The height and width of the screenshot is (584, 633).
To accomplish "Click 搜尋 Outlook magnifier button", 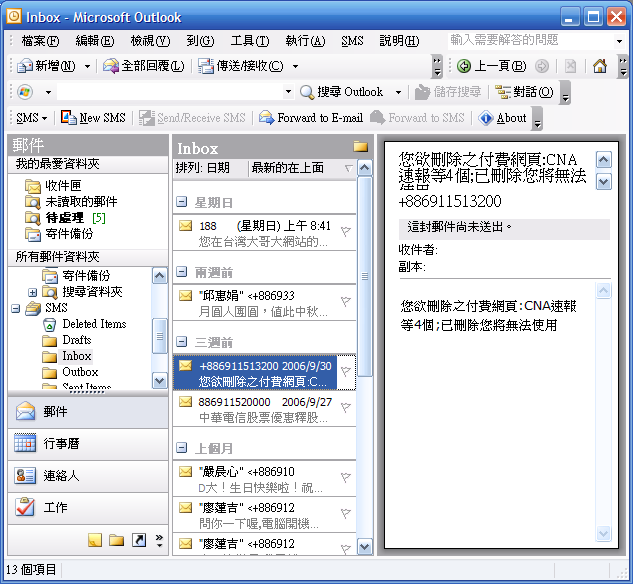I will click(342, 92).
